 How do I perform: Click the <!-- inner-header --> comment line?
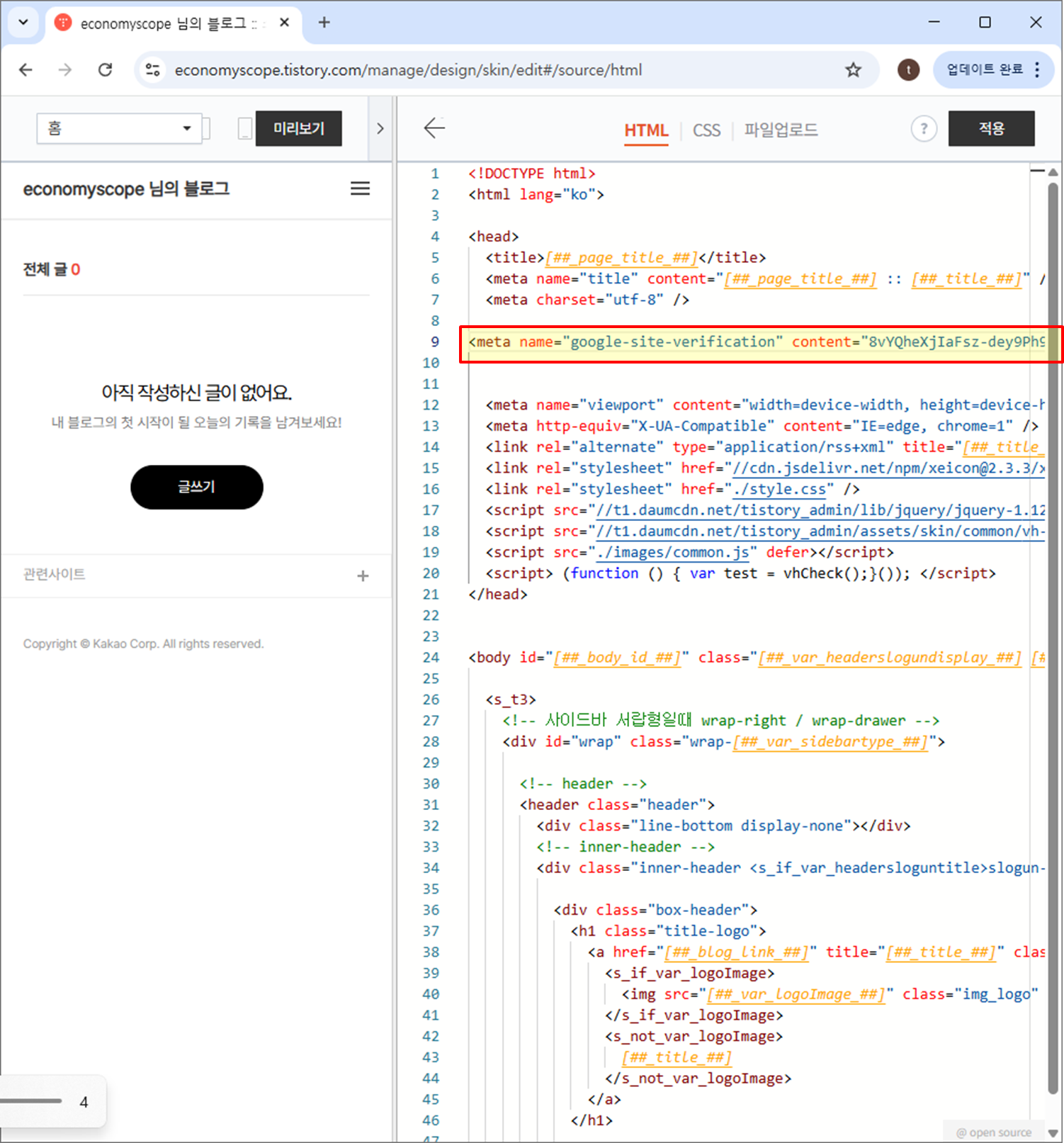pos(626,847)
